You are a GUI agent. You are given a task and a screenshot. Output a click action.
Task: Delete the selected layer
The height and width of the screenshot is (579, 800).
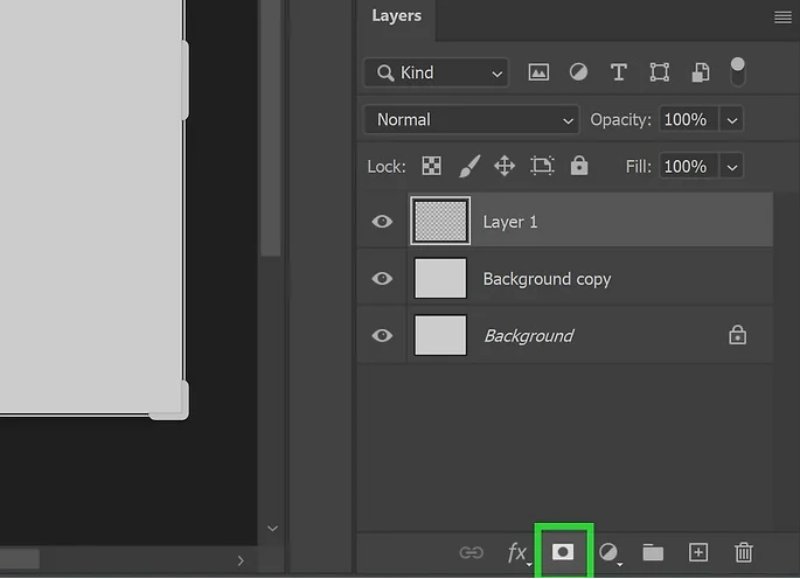(x=743, y=551)
